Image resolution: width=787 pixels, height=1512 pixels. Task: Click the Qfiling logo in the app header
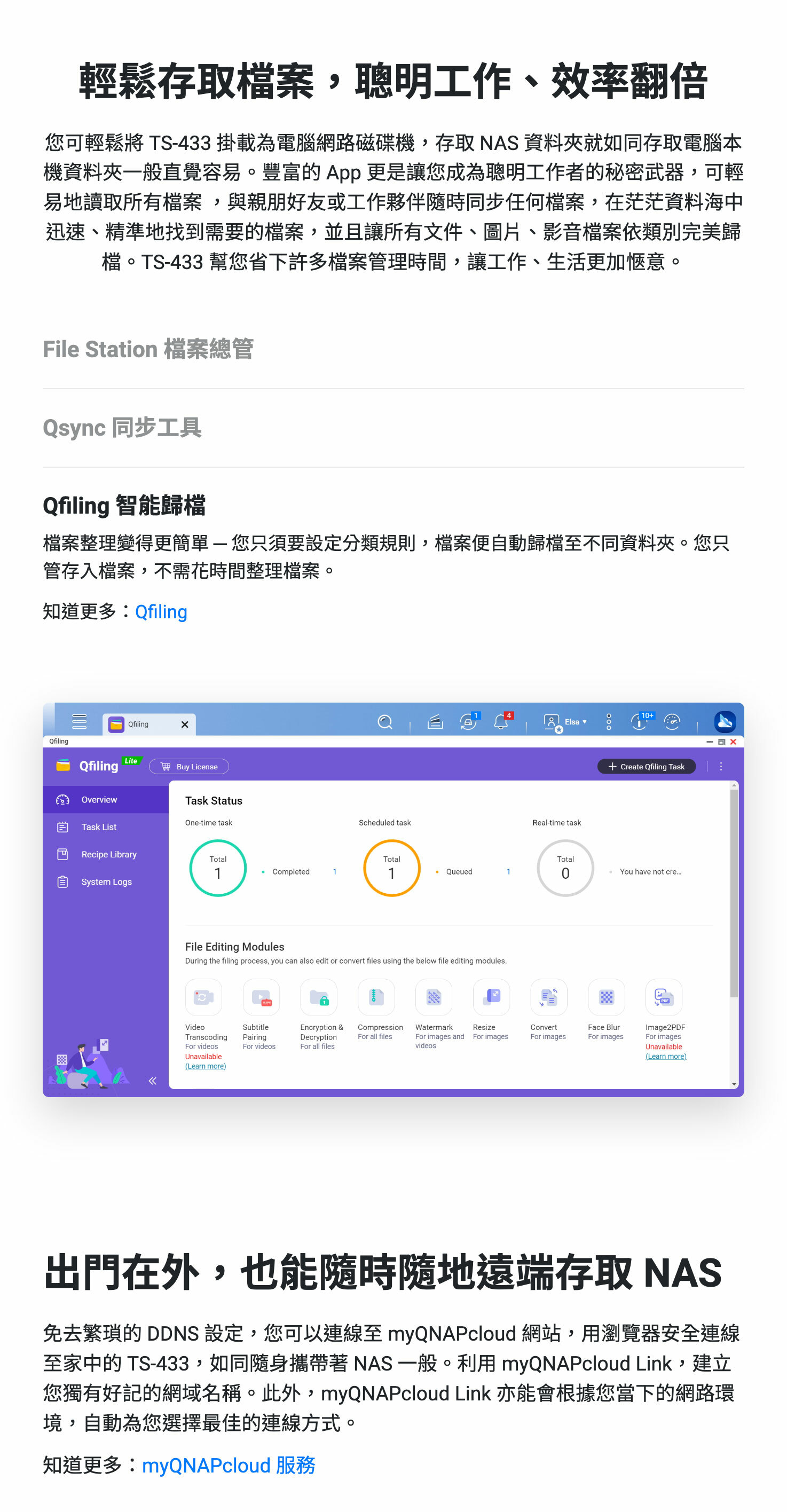click(x=88, y=766)
